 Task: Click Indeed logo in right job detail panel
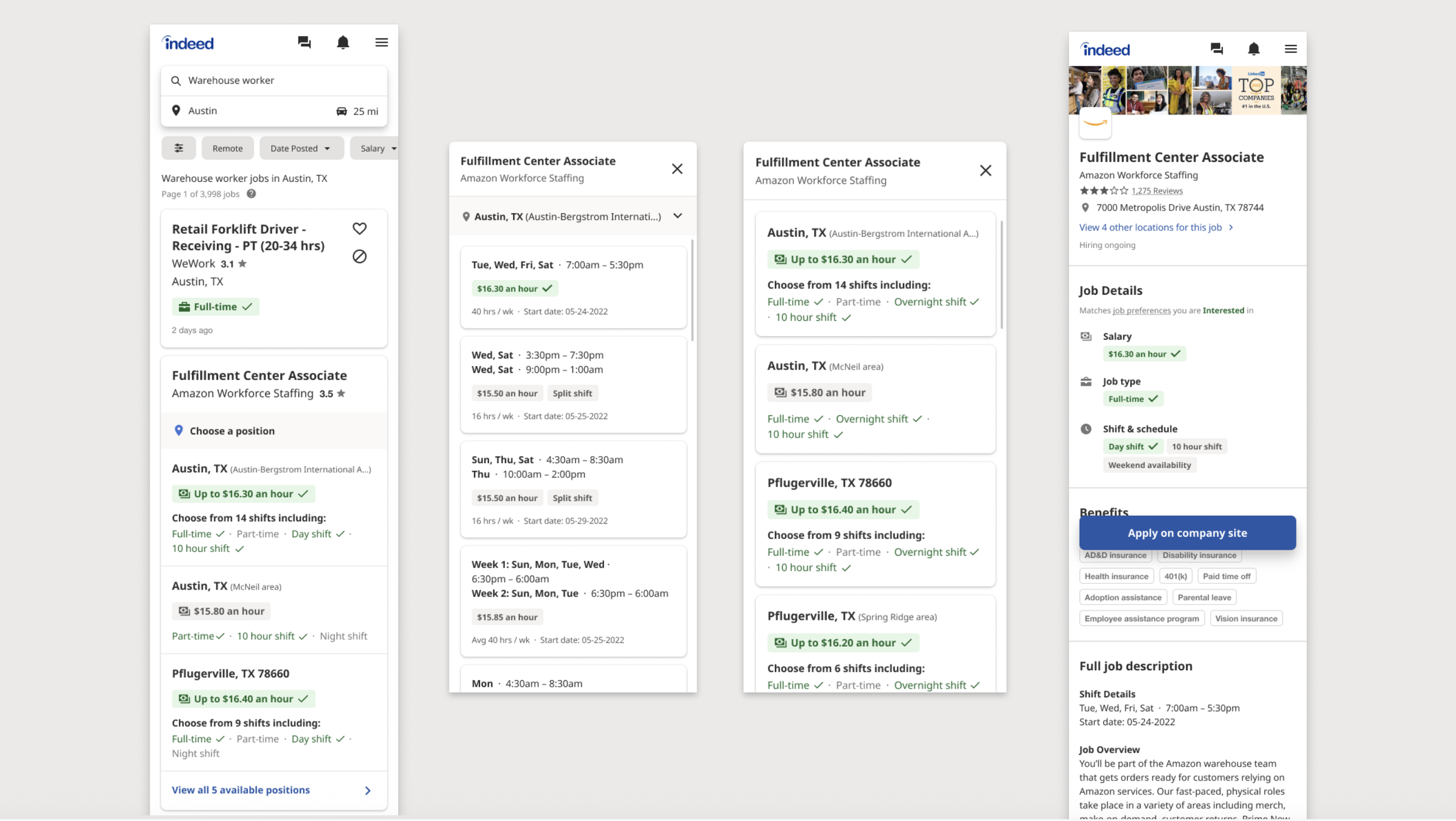pyautogui.click(x=1105, y=50)
